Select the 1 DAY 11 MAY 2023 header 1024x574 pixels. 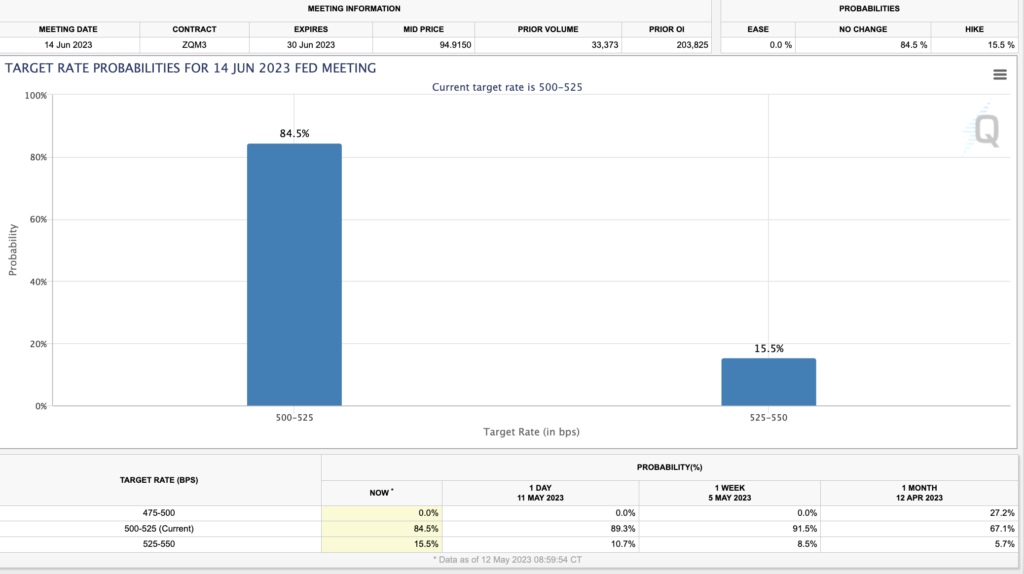coord(540,493)
